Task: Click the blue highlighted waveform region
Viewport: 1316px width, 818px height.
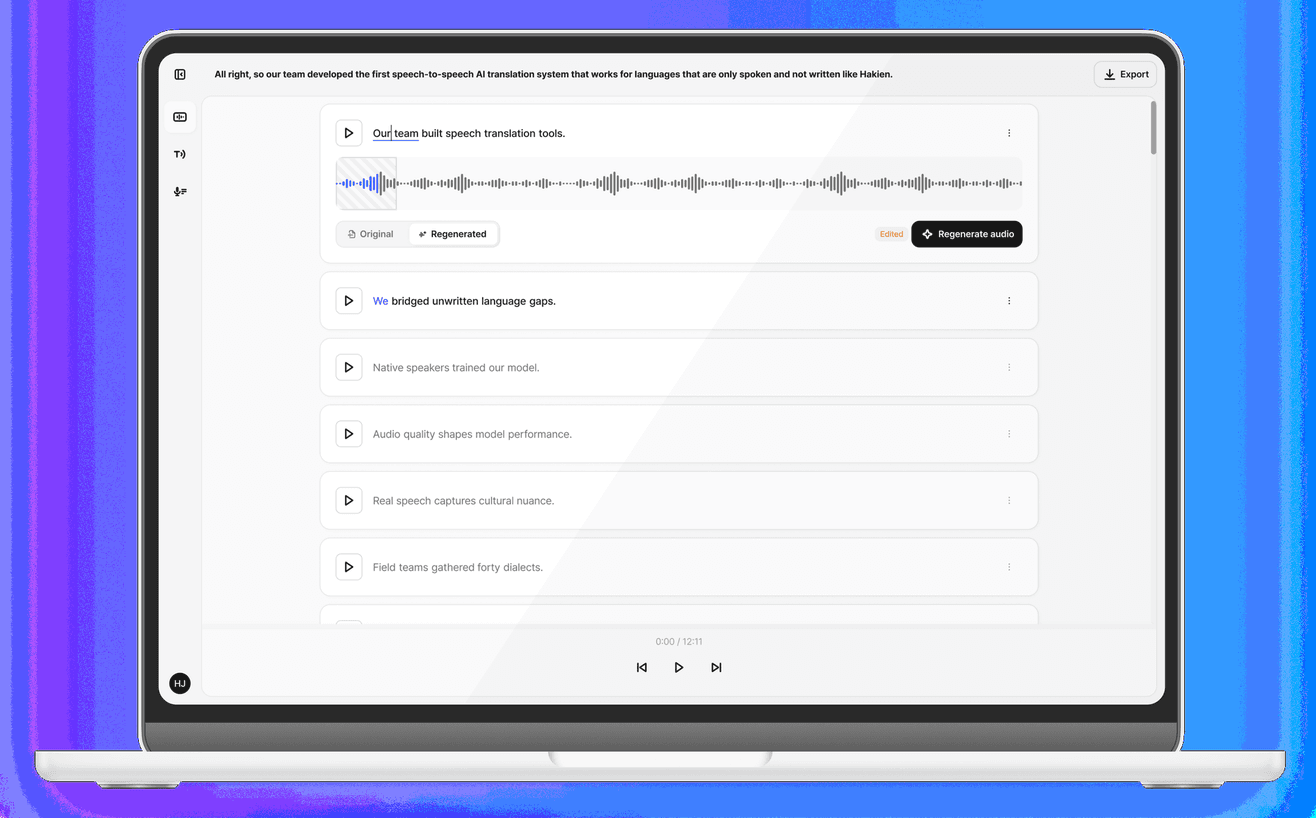Action: tap(366, 183)
